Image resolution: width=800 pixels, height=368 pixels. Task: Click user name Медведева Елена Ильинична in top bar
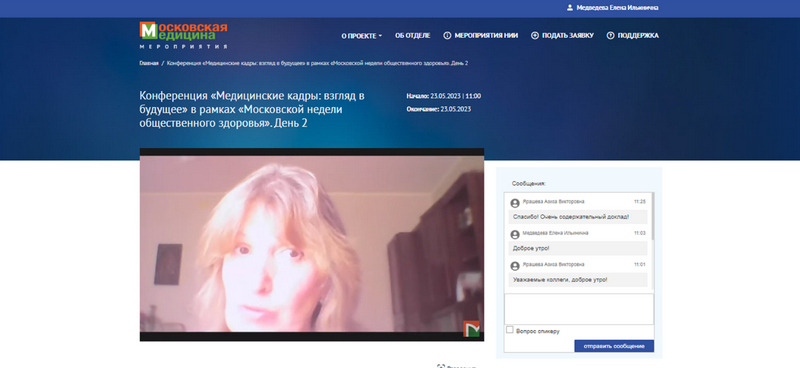[x=617, y=8]
